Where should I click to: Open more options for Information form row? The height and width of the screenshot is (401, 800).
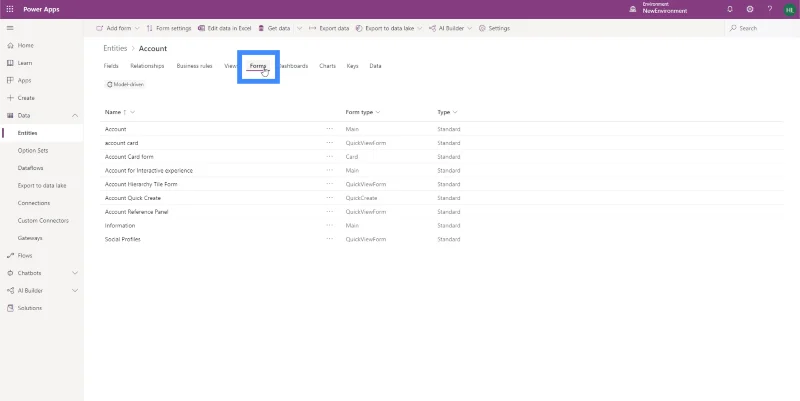click(x=330, y=225)
